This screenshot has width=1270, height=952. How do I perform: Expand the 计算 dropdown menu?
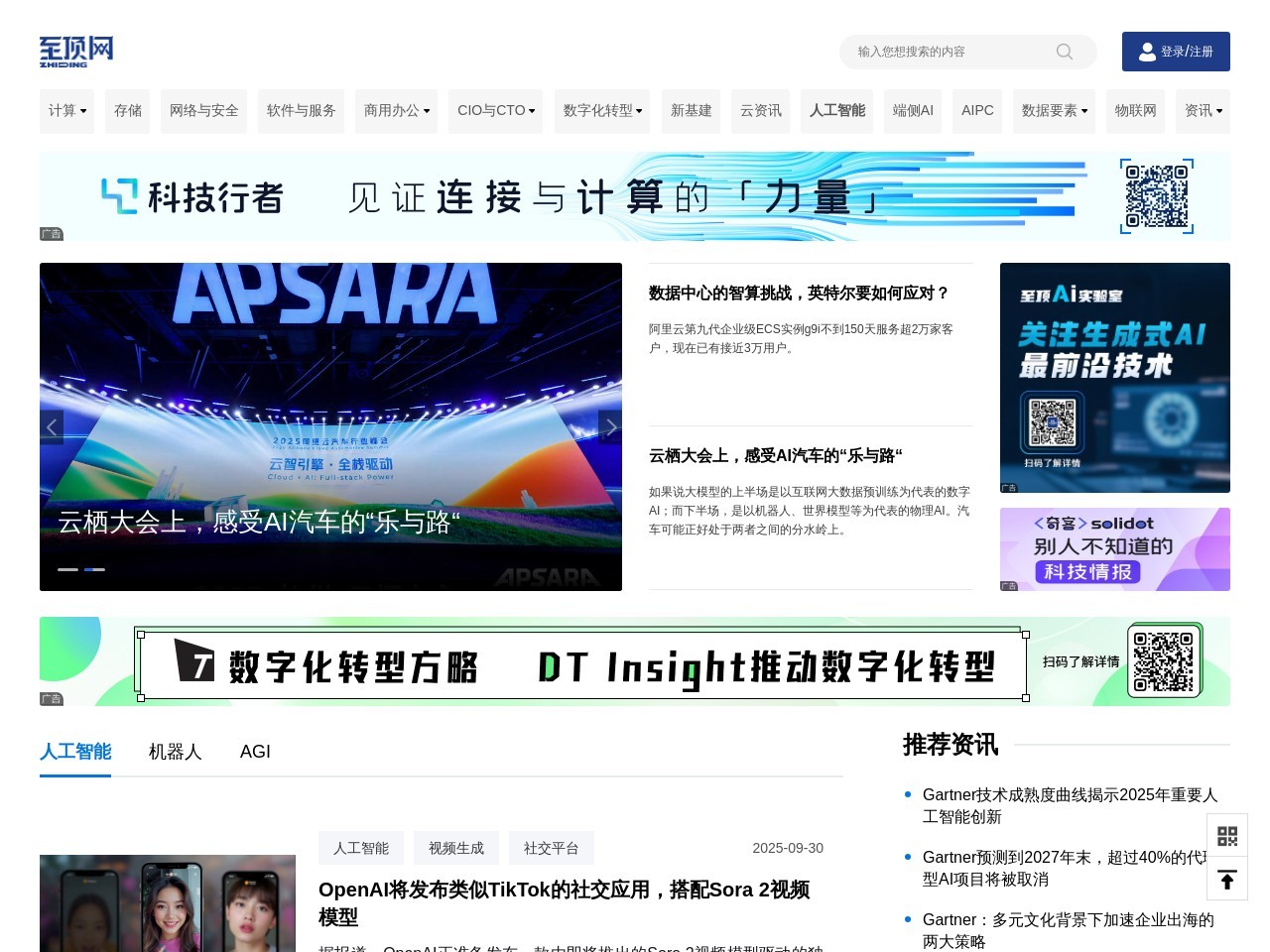[x=67, y=111]
